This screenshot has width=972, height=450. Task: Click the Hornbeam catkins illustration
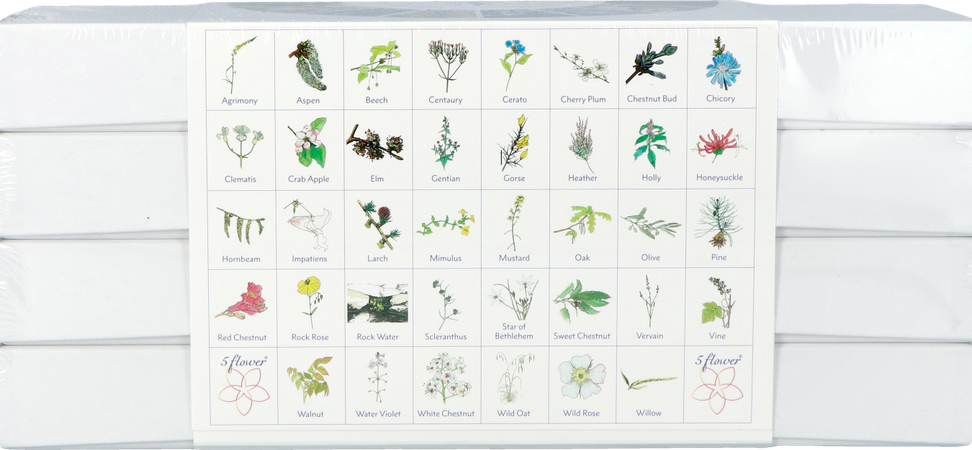pyautogui.click(x=241, y=224)
